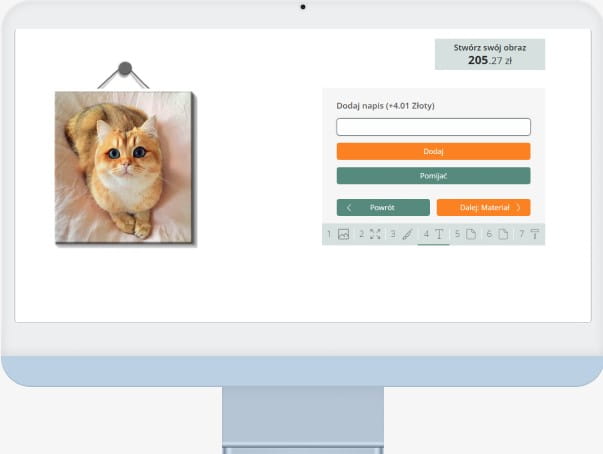603x454 pixels.
Task: Click the gray hanging pin above picture
Action: 124,69
